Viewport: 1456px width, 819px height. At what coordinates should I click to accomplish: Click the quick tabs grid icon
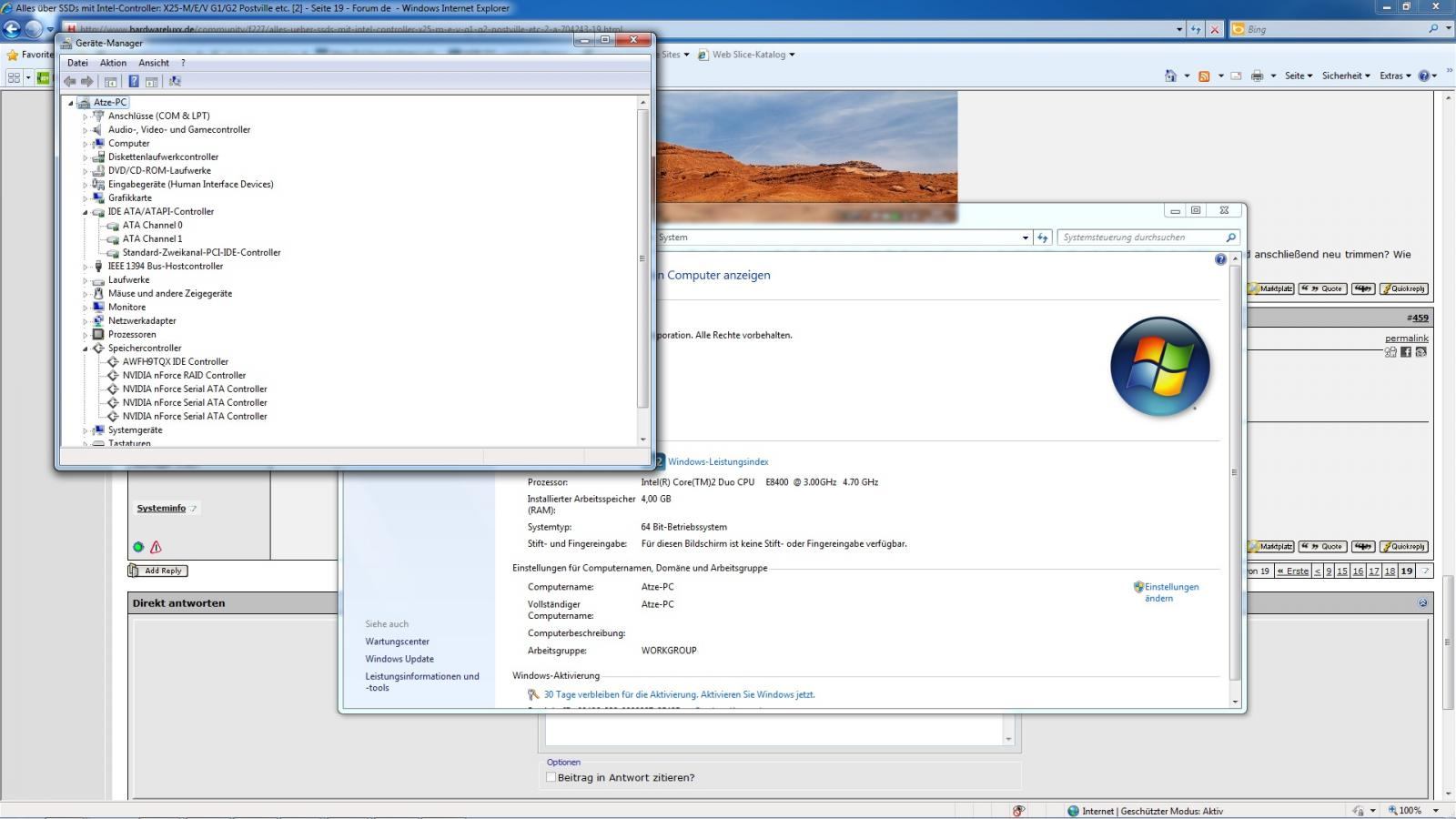[x=14, y=77]
